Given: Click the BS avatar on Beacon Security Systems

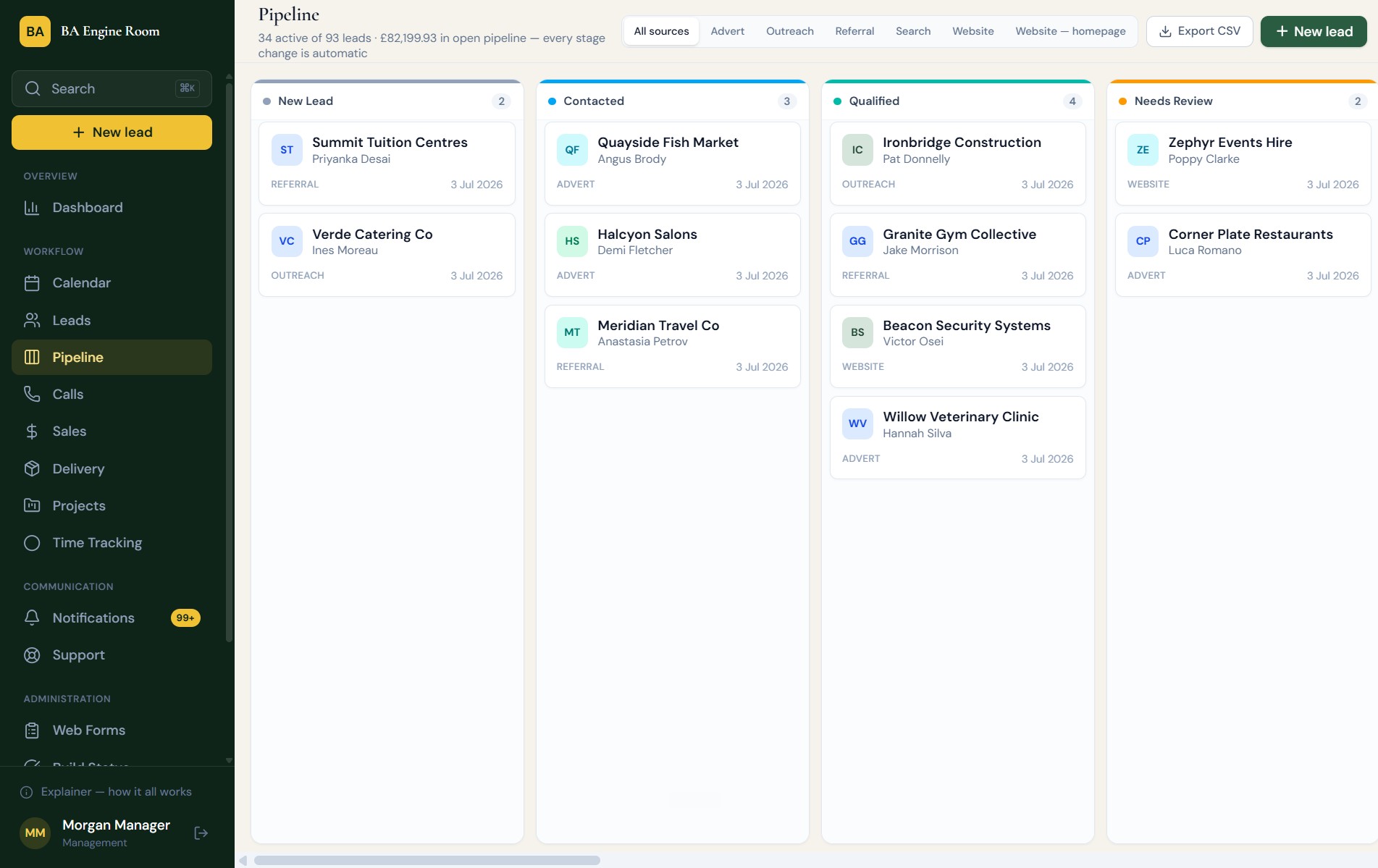Looking at the screenshot, I should tap(857, 332).
